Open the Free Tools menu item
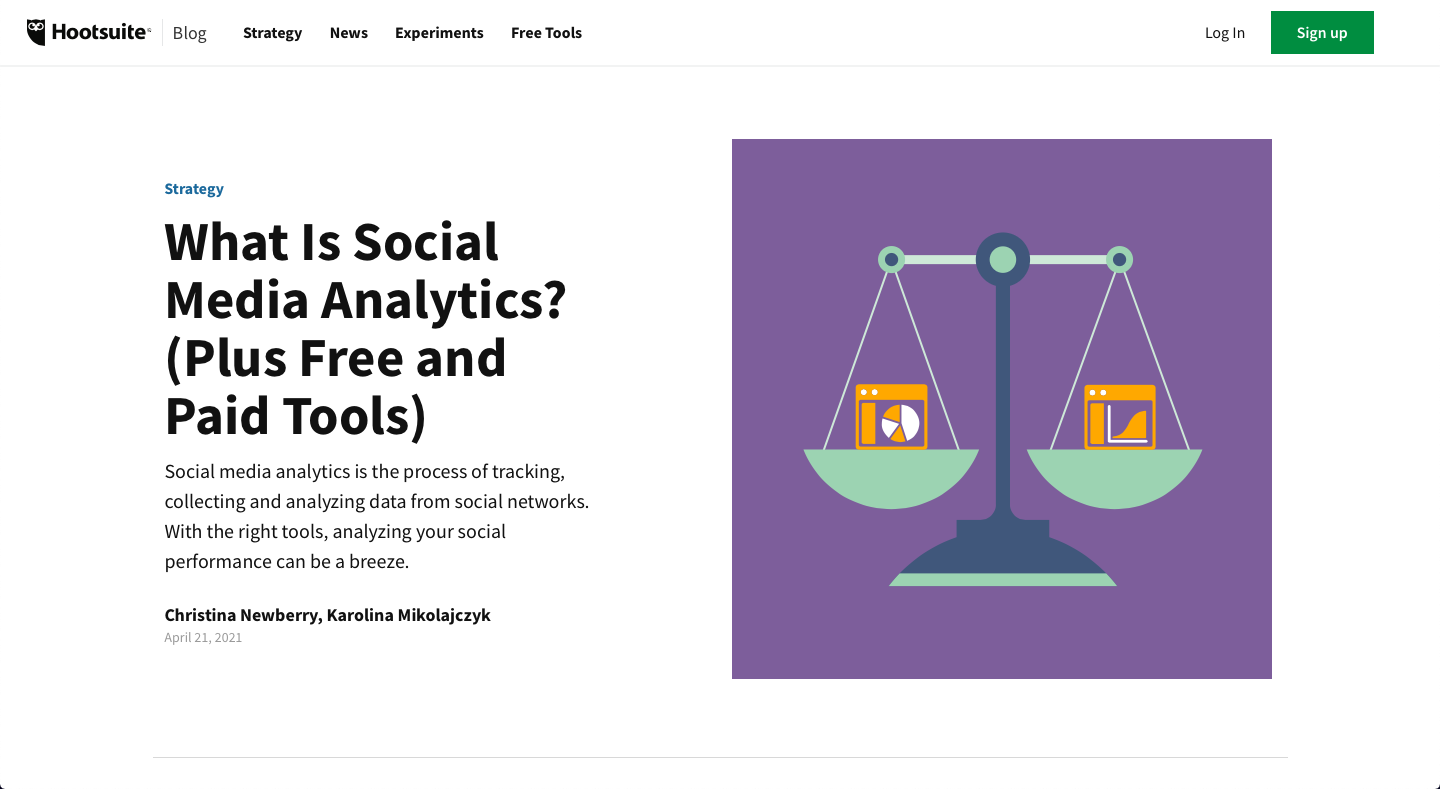This screenshot has width=1440, height=789. pyautogui.click(x=546, y=33)
